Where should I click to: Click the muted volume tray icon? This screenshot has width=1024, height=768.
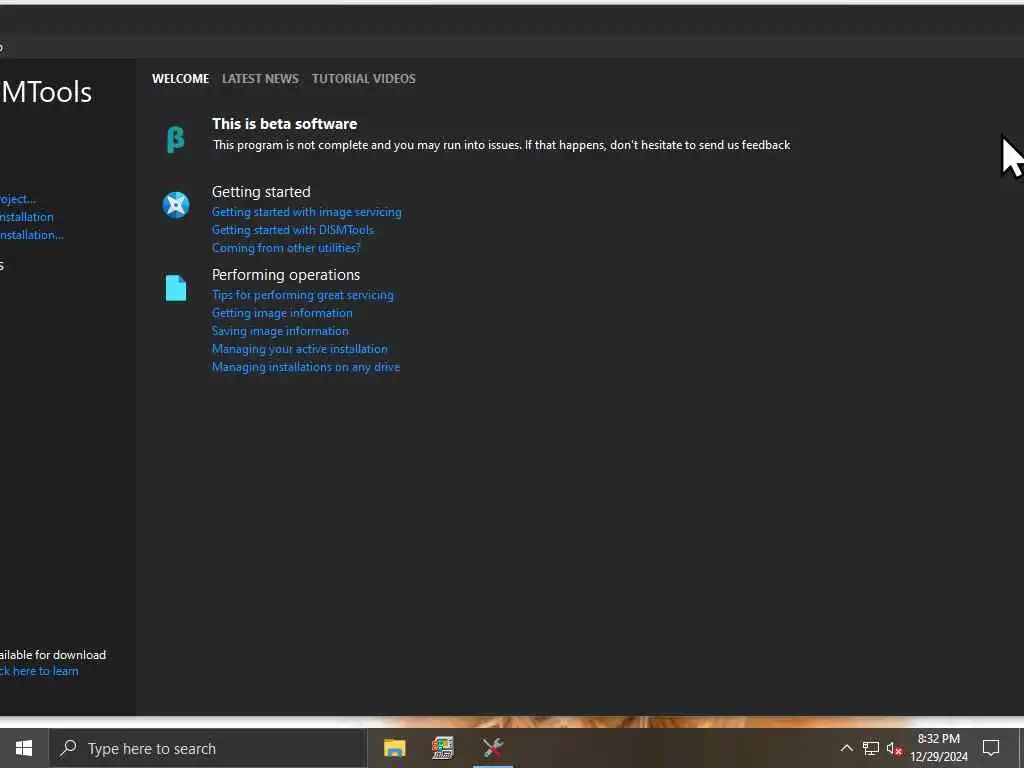click(894, 748)
